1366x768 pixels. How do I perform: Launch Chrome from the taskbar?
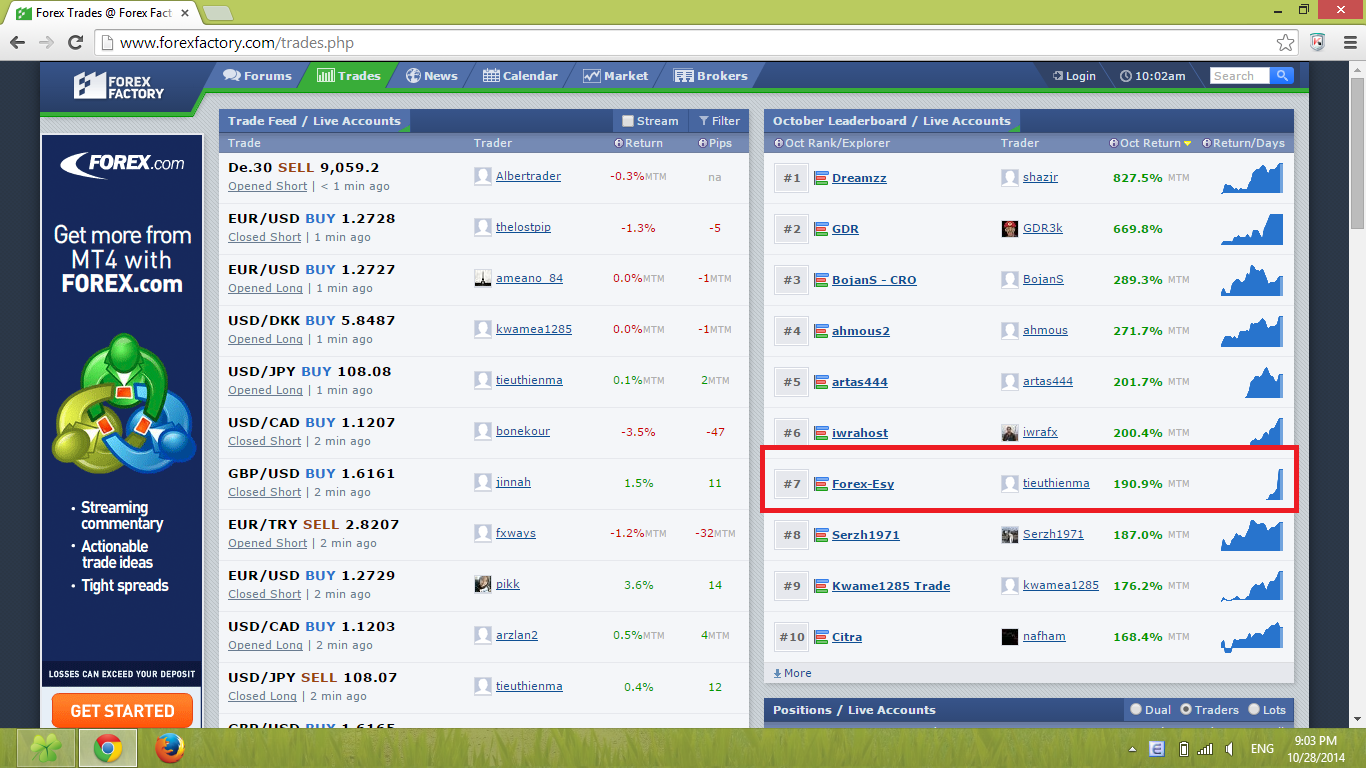(108, 748)
